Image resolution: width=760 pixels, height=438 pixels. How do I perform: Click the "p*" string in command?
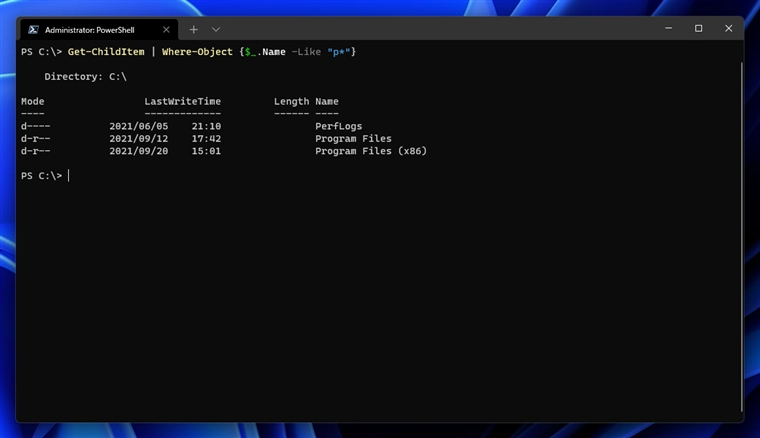coord(338,52)
